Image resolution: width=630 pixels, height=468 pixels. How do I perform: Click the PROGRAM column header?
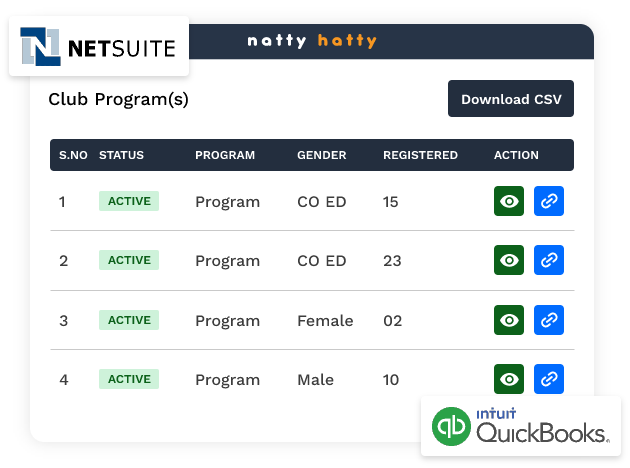[x=225, y=155]
